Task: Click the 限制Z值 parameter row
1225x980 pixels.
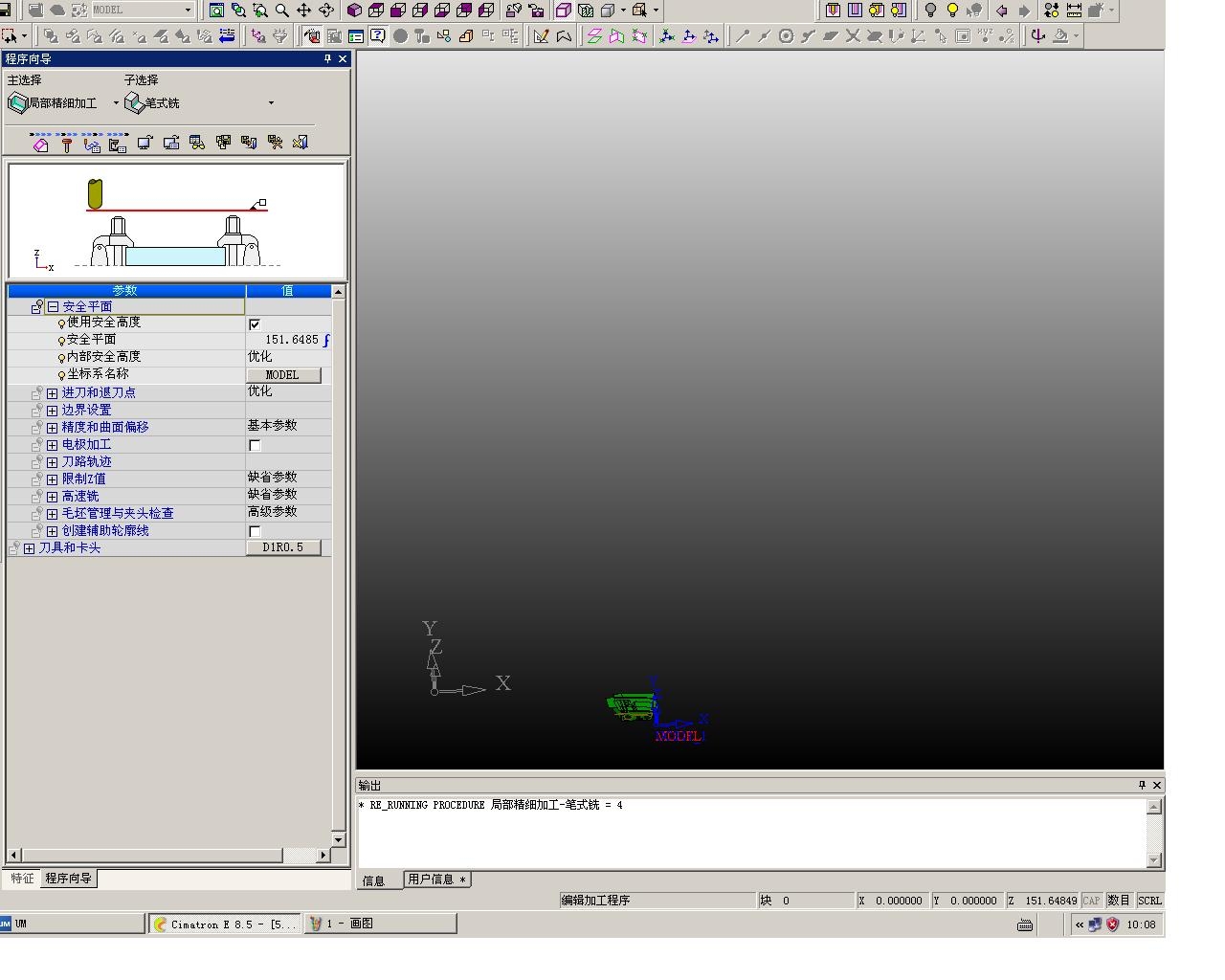Action: (169, 479)
